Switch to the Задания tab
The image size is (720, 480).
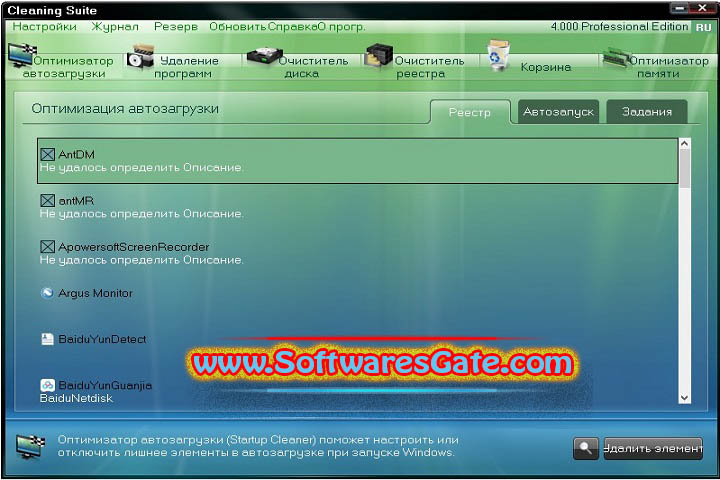click(647, 112)
